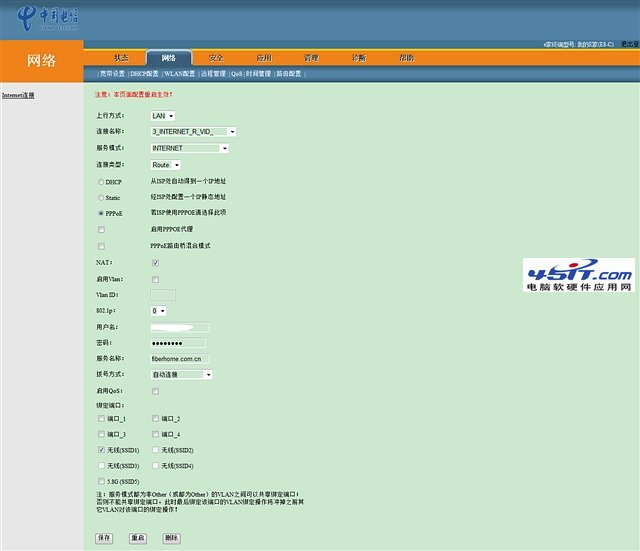Check the 无线(SSID3) checkbox

101,465
